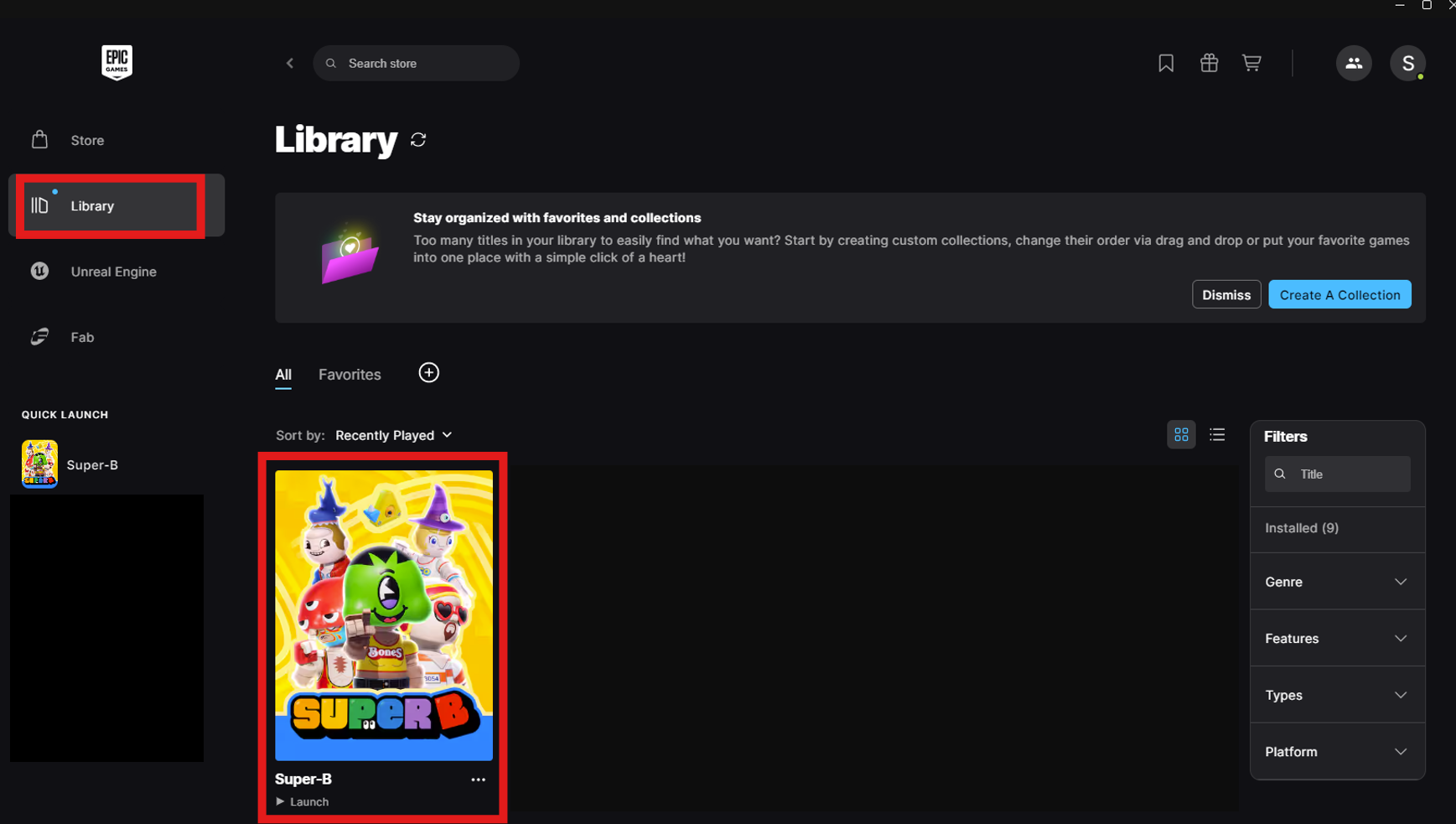Screen dimensions: 1456x824
Task: Dismiss the collections banner
Action: pos(1225,294)
